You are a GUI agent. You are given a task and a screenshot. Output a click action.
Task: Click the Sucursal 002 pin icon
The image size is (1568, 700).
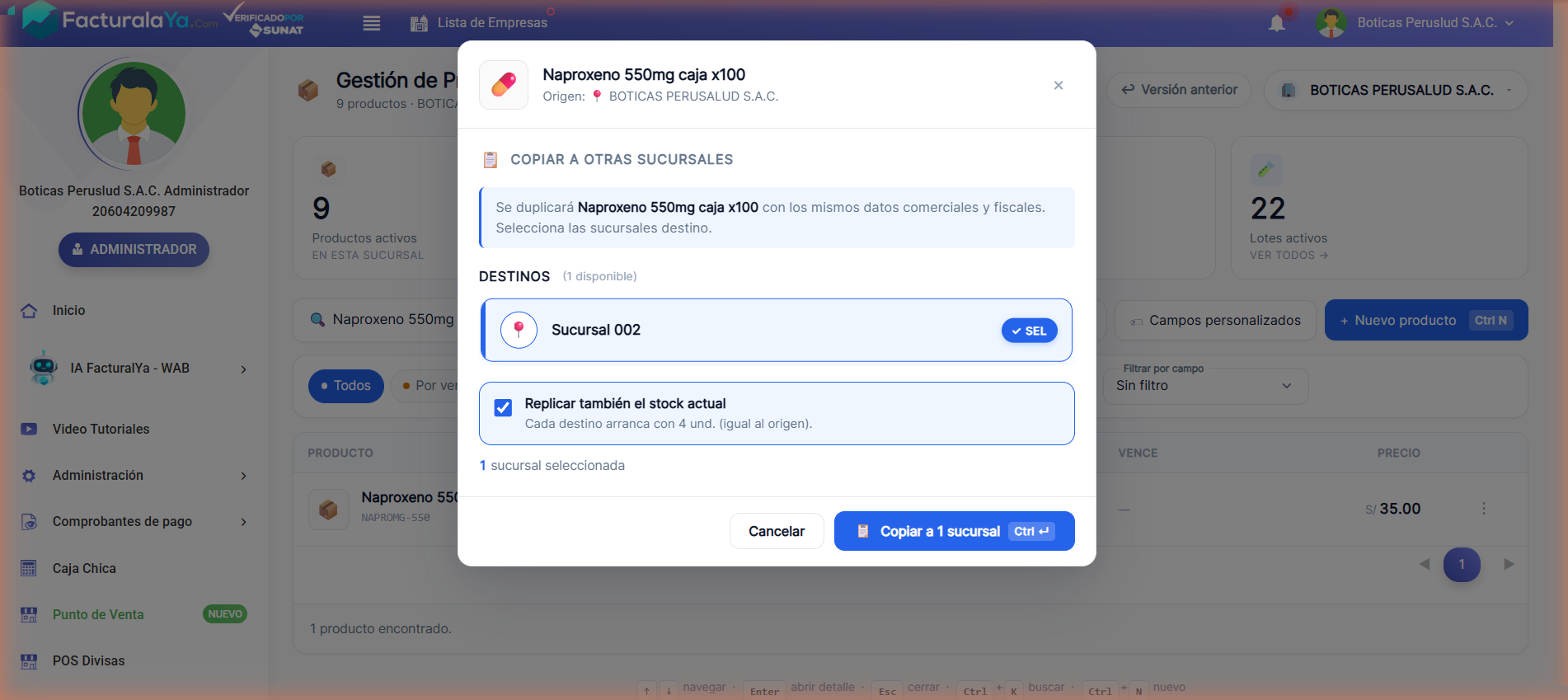519,330
